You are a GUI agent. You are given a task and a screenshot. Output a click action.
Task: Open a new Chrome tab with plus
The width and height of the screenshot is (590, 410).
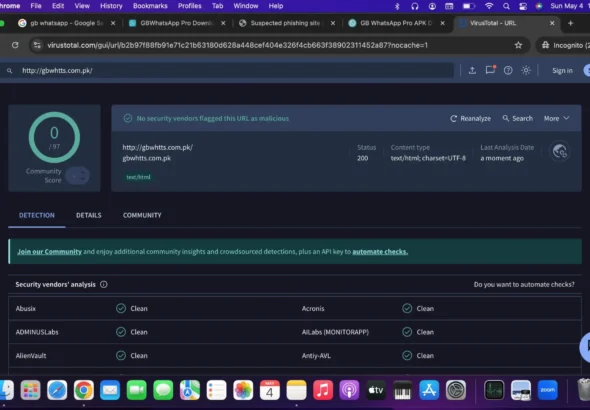(x=570, y=23)
